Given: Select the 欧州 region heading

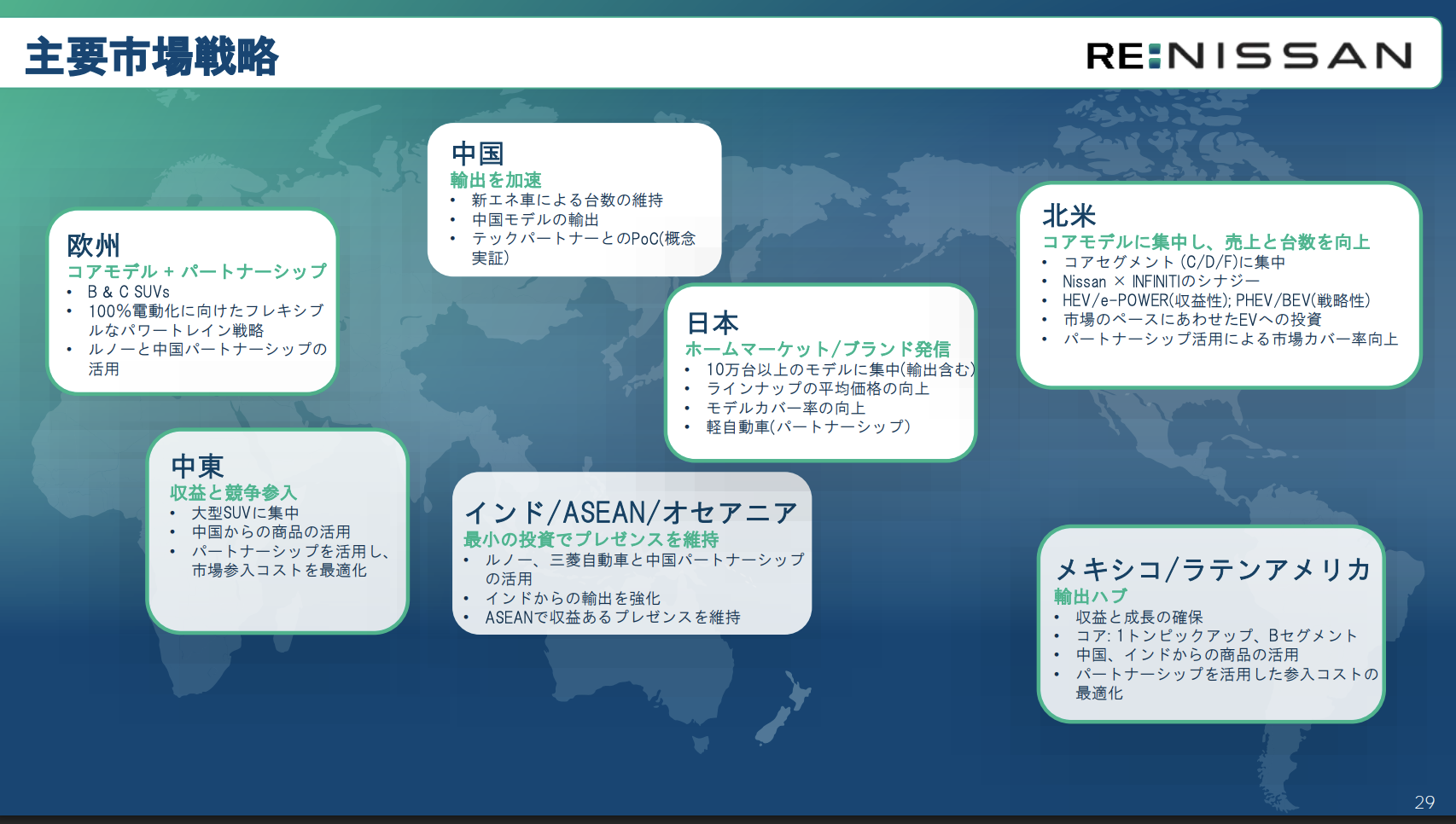Looking at the screenshot, I should (94, 246).
